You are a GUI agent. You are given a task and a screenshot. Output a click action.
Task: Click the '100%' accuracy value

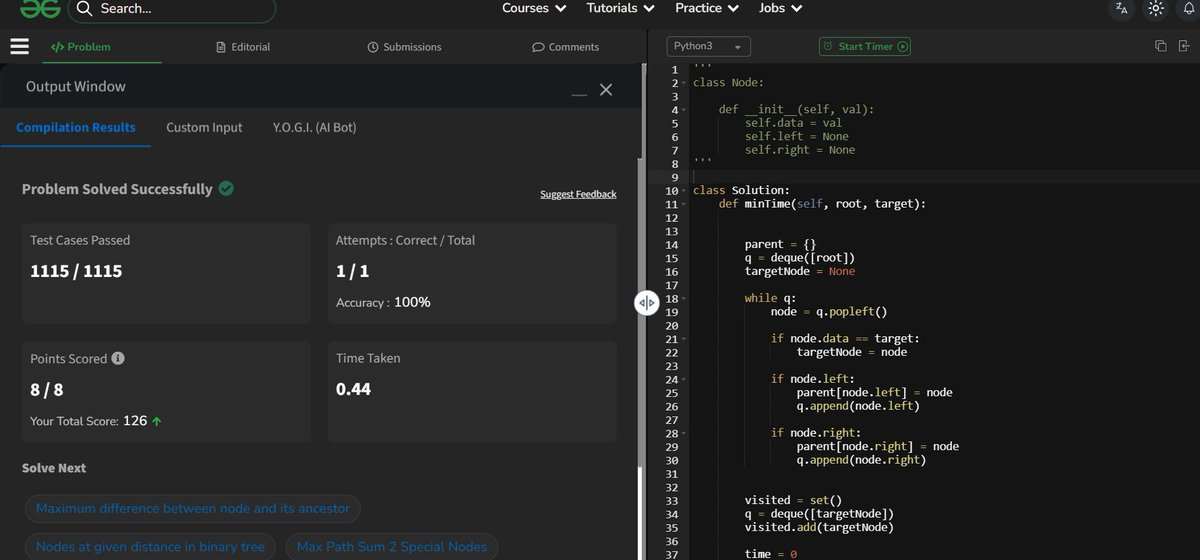[412, 301]
